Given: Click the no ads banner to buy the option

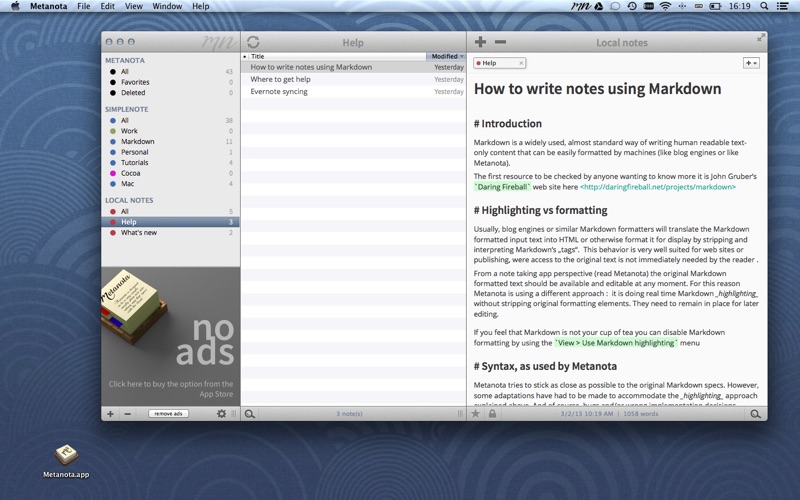Looking at the screenshot, I should pos(170,336).
